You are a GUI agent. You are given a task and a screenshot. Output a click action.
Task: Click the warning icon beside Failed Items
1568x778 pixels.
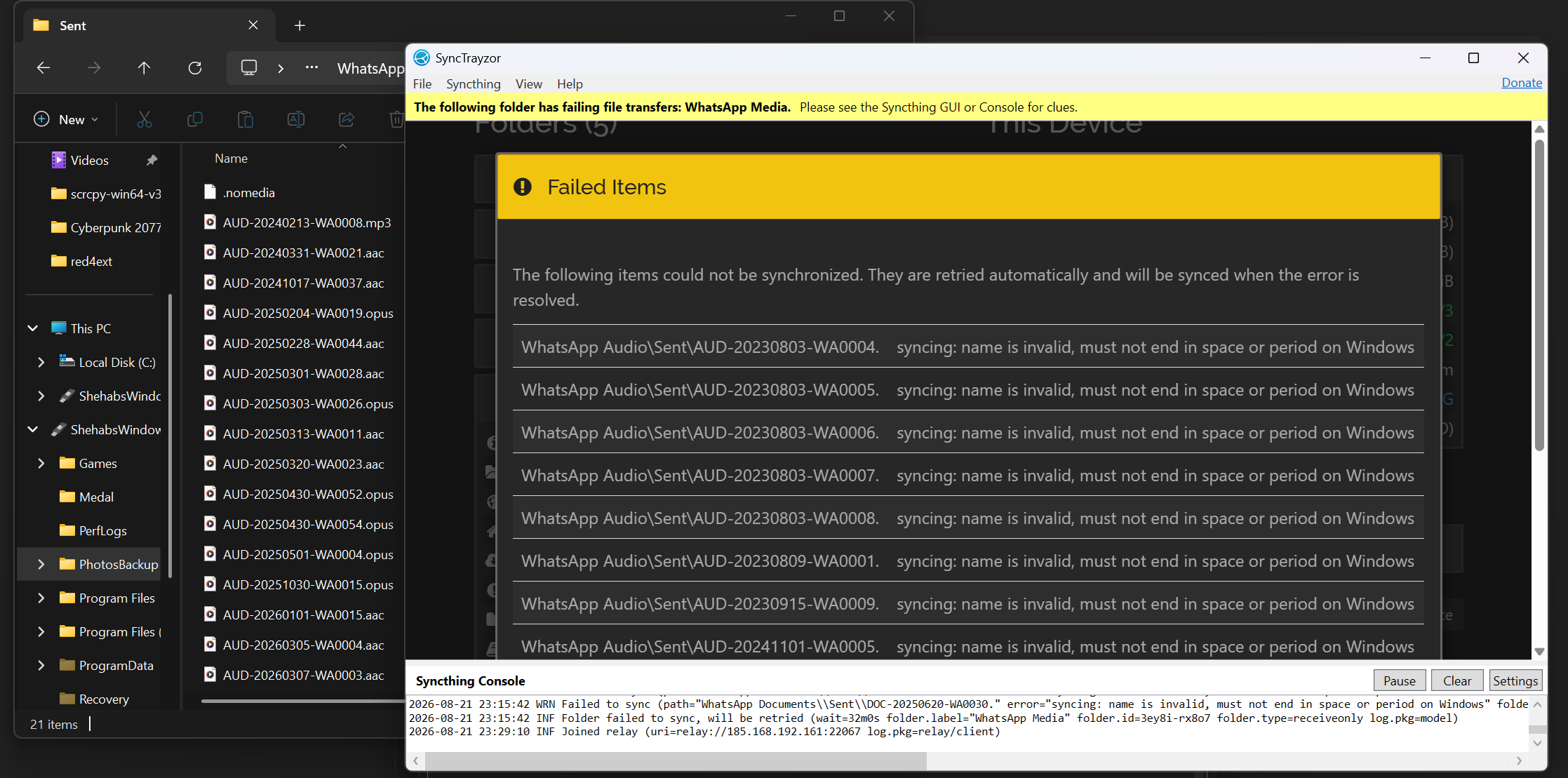pos(523,187)
